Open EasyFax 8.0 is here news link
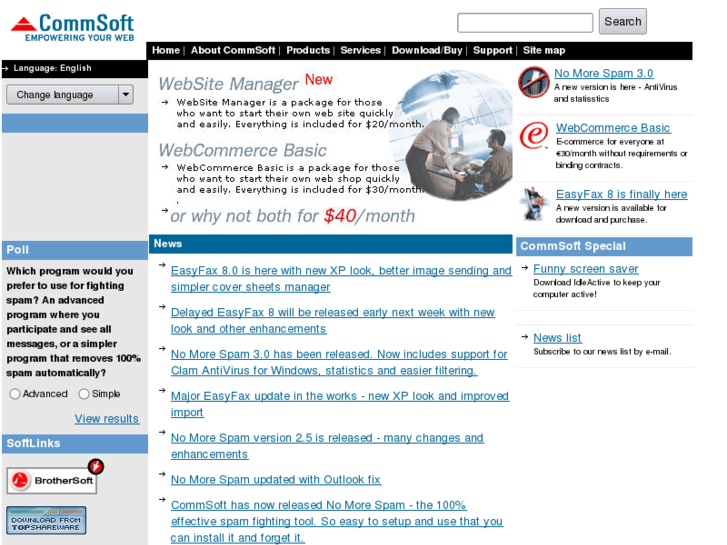Image resolution: width=727 pixels, height=545 pixels. pyautogui.click(x=341, y=279)
